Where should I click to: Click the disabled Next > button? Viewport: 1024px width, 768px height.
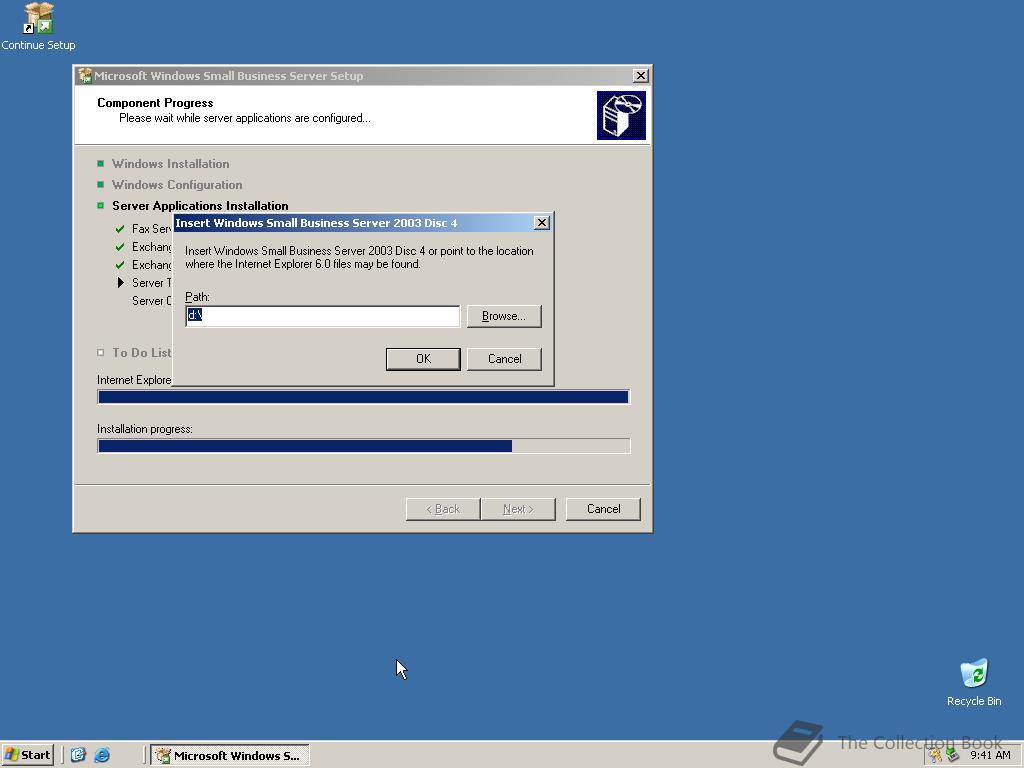coord(518,509)
